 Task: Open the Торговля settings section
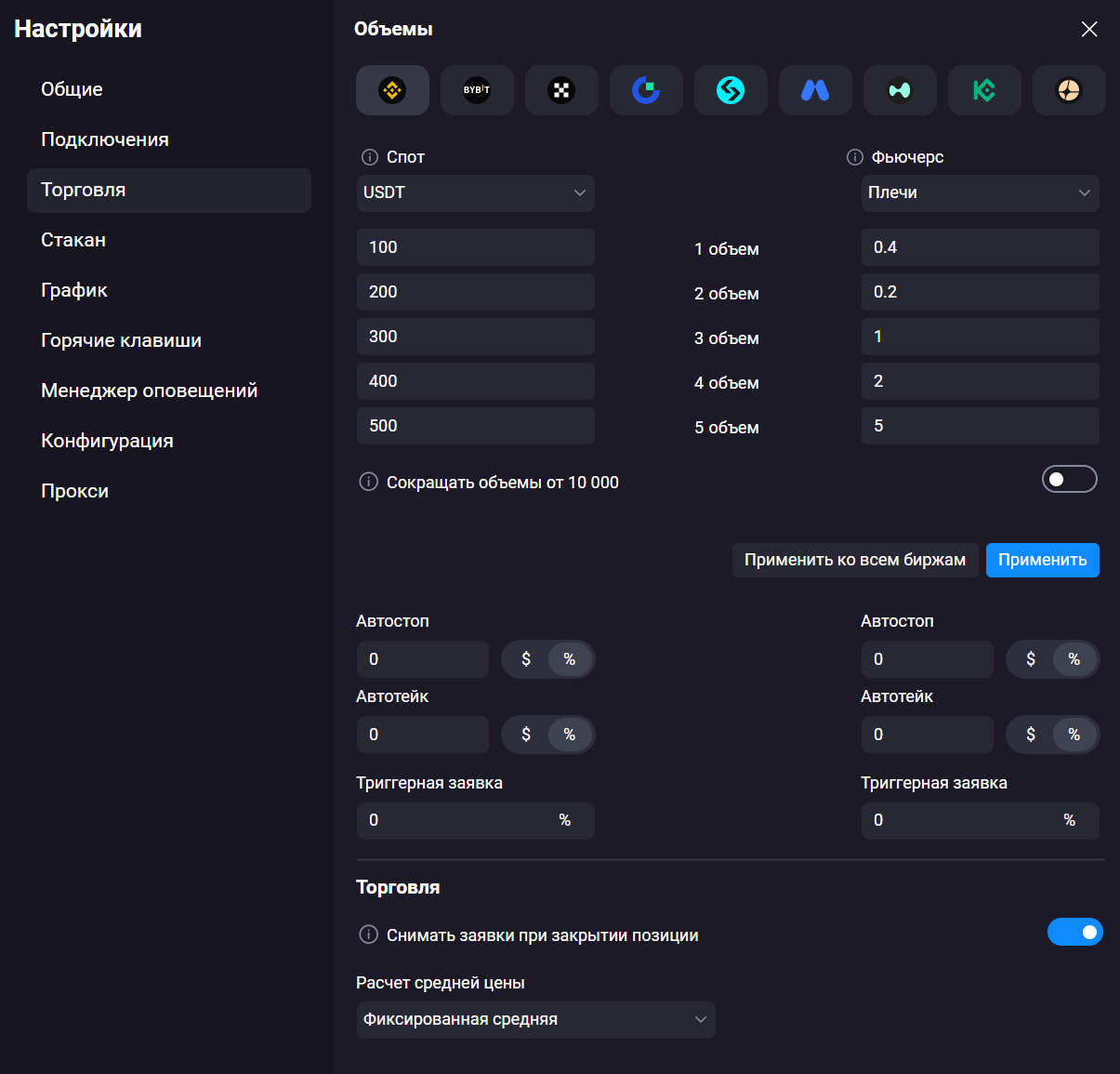tap(168, 190)
